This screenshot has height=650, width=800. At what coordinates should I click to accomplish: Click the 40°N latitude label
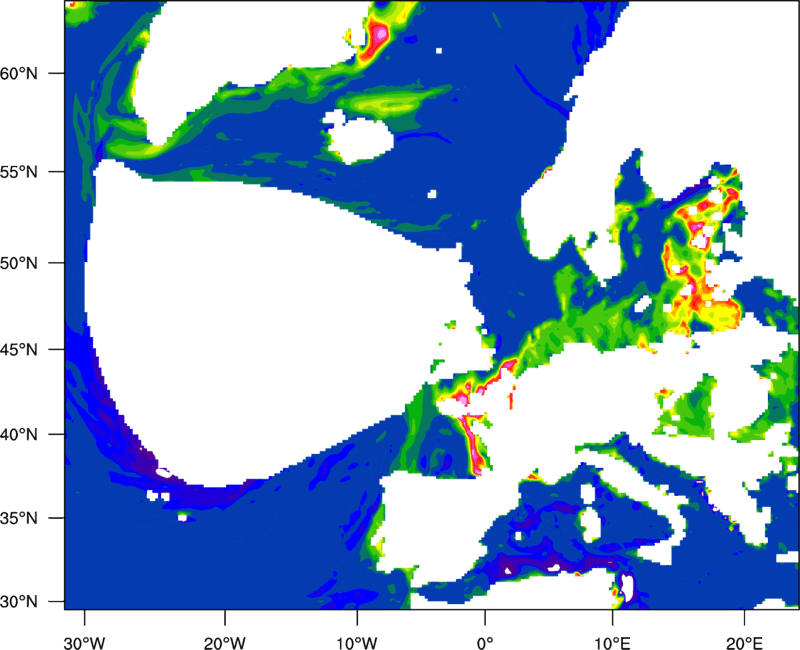click(19, 435)
